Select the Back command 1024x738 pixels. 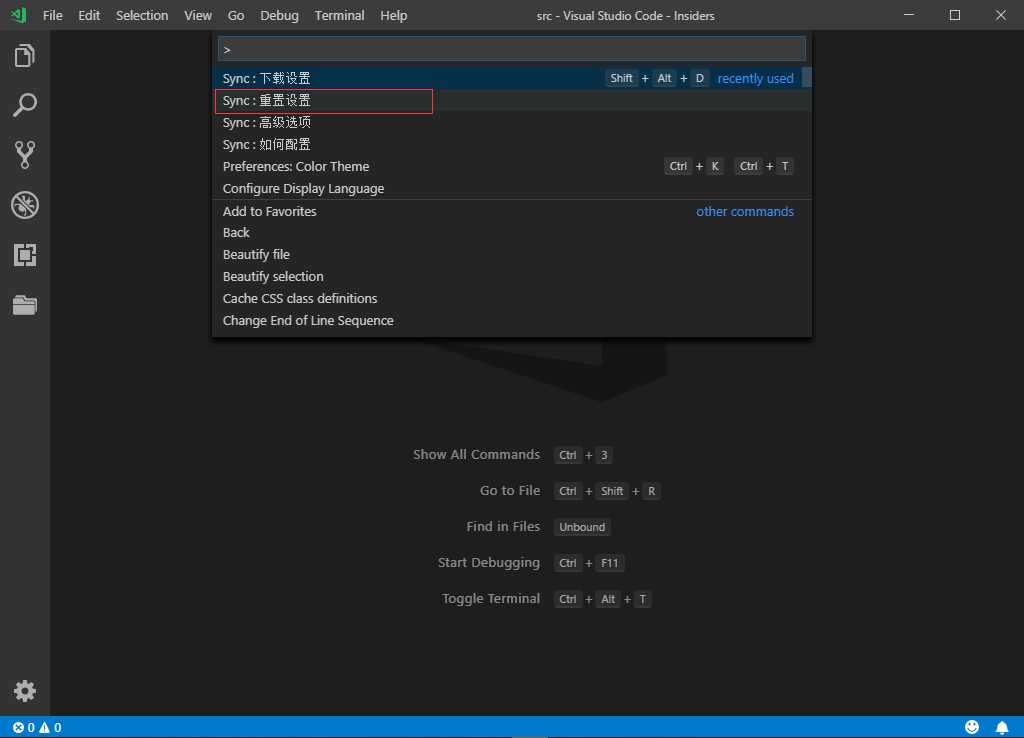(511, 233)
